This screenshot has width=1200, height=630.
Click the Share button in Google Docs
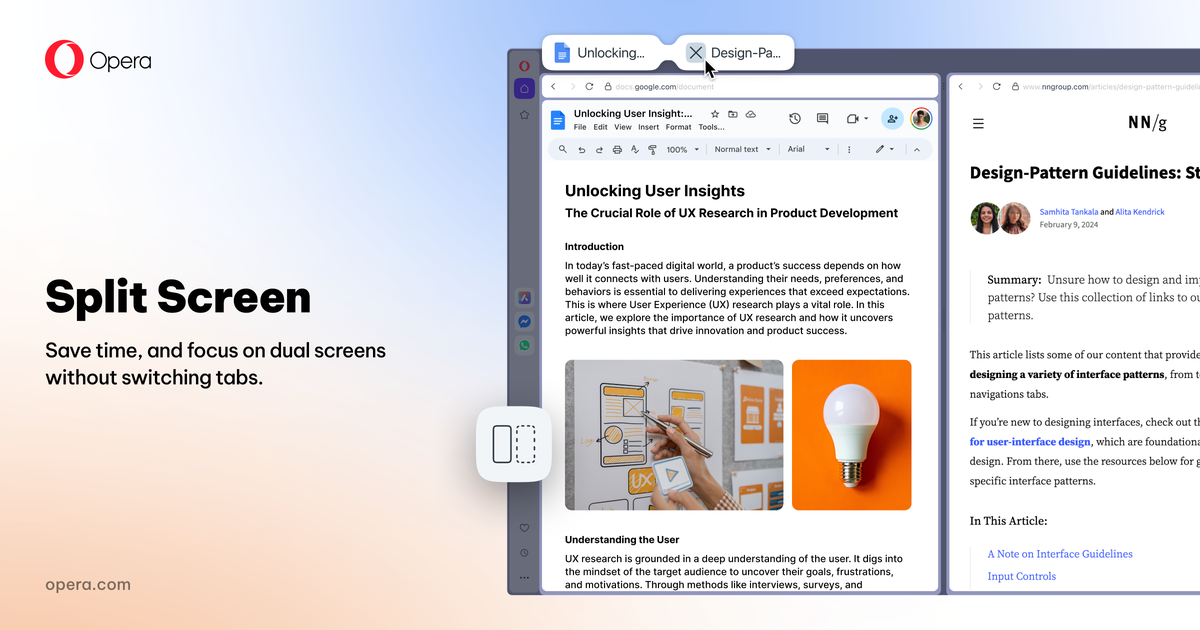892,118
